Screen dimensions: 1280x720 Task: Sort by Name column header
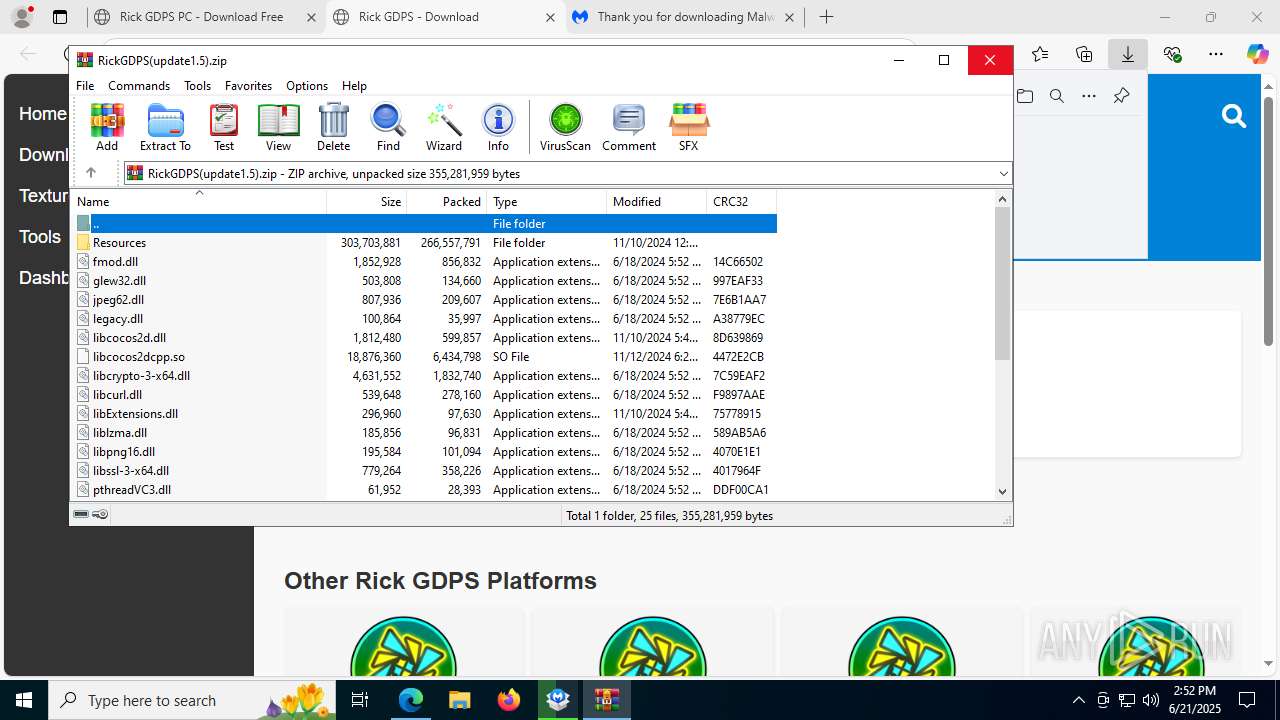199,202
